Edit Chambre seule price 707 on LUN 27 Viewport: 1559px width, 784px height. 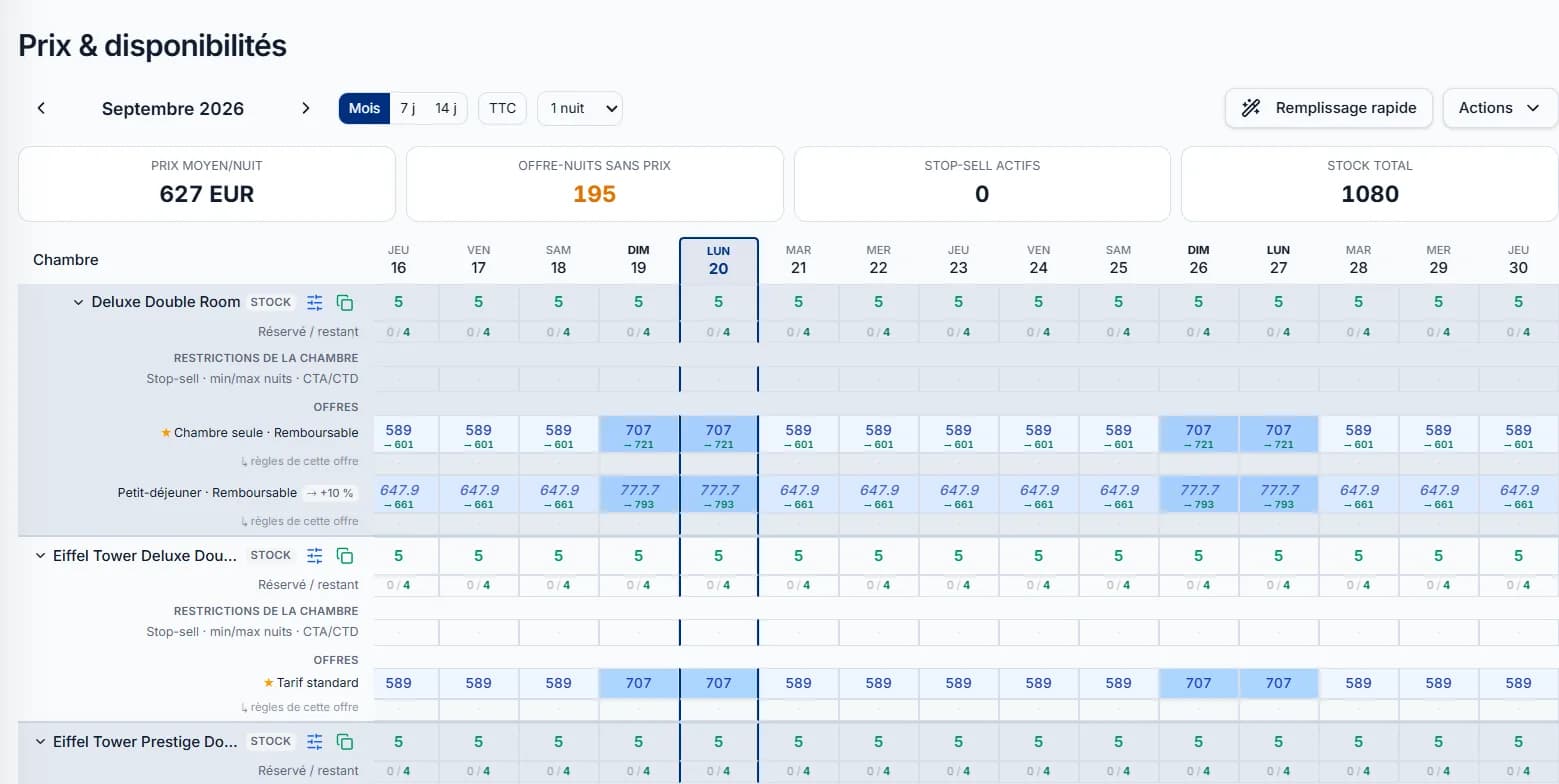point(1278,435)
